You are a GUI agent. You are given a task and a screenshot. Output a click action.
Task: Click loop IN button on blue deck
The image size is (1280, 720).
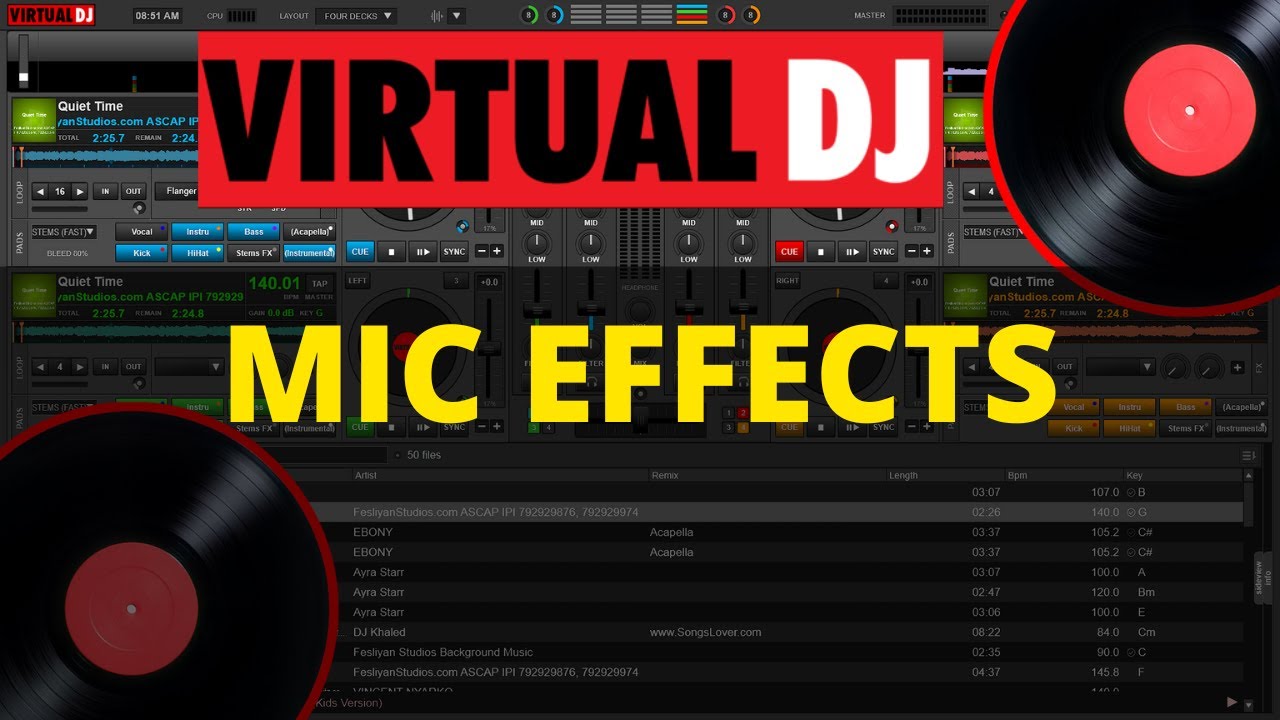106,191
